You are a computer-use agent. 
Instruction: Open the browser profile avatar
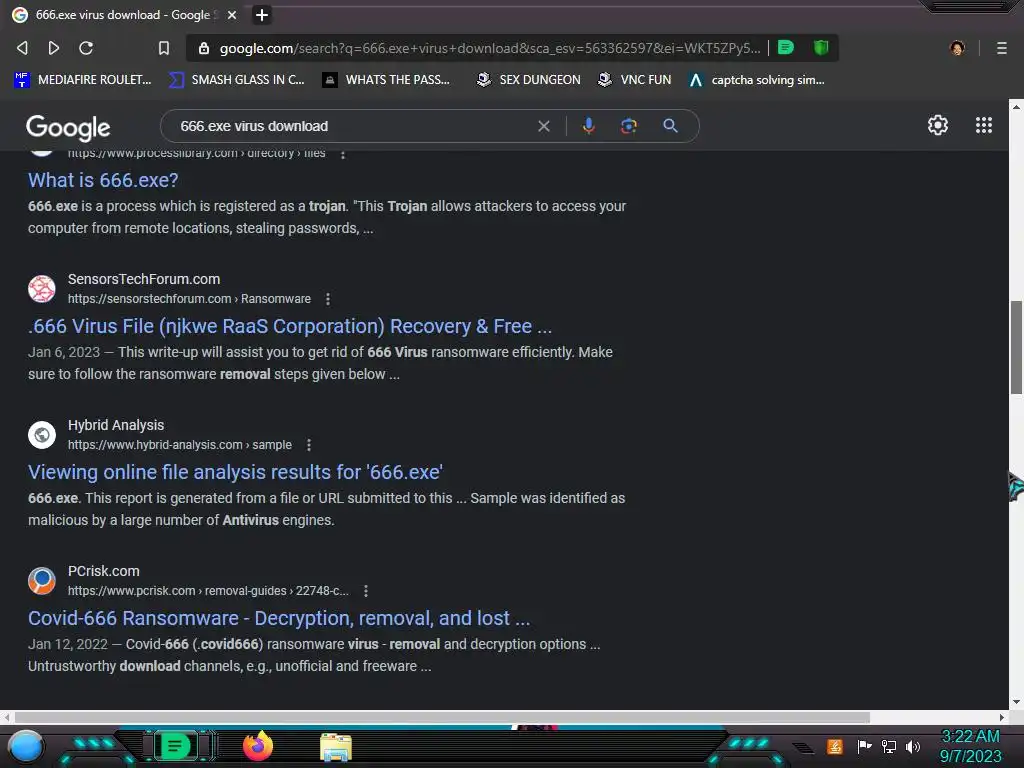[x=957, y=48]
